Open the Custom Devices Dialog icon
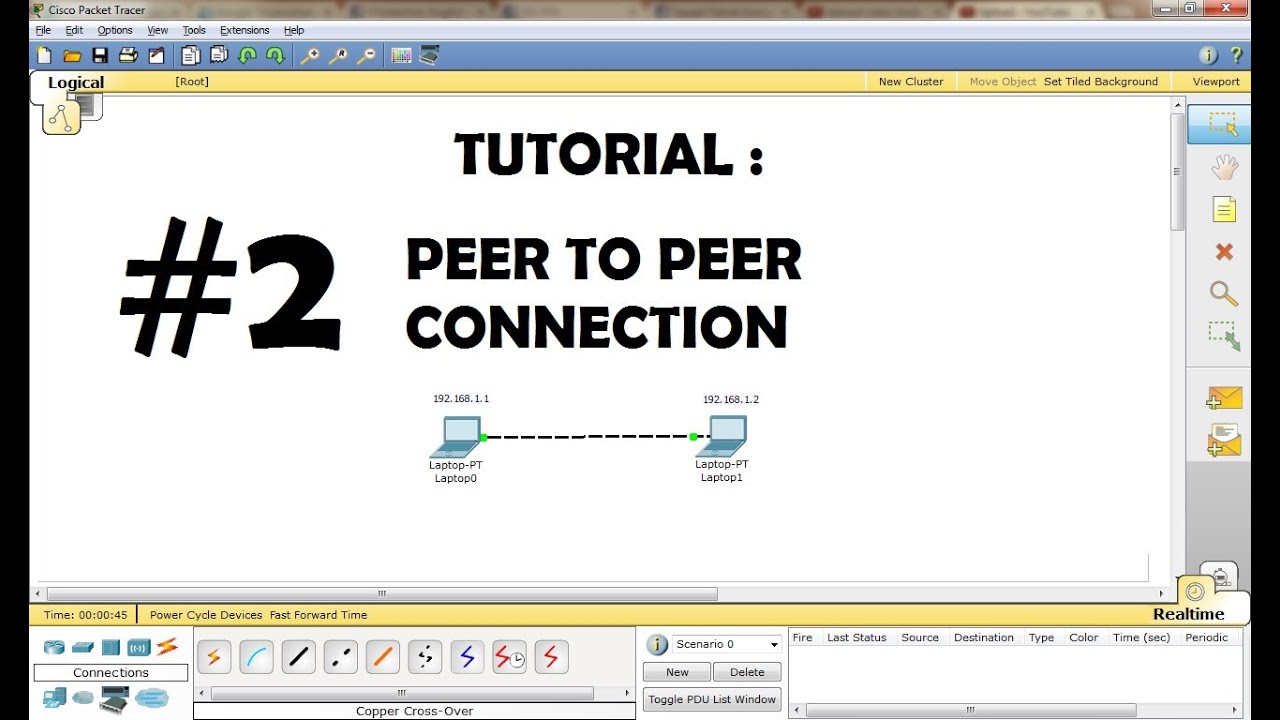 pyautogui.click(x=429, y=56)
